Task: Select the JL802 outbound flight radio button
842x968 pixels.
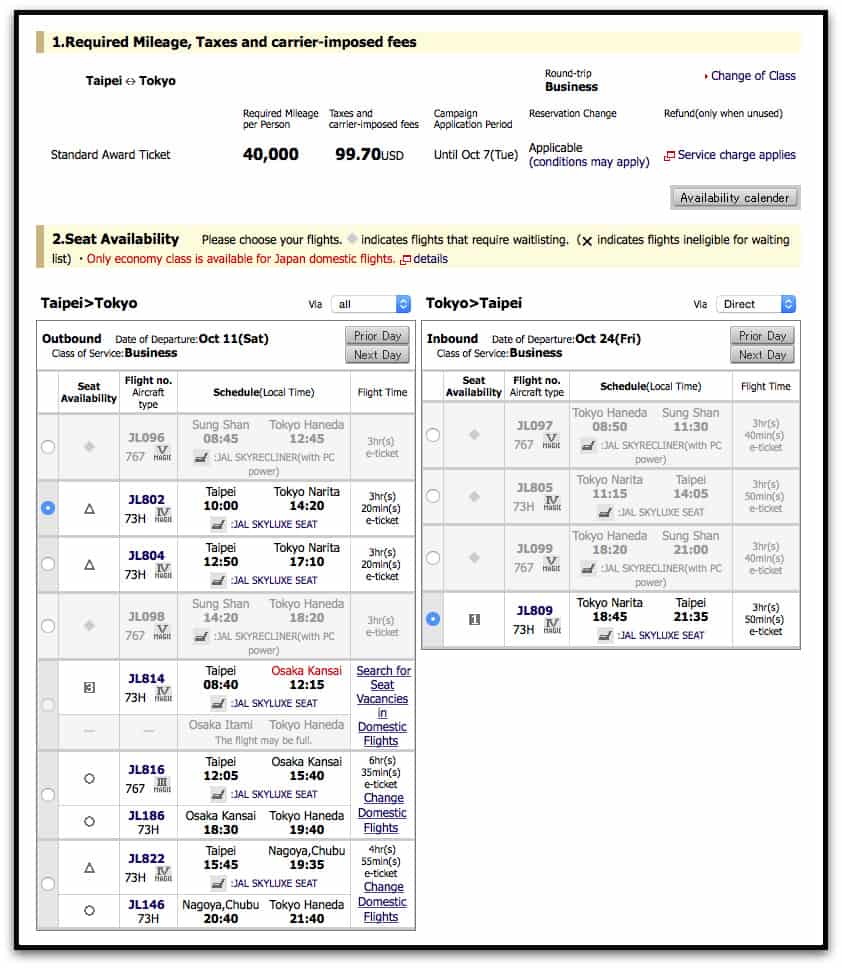Action: 48,507
